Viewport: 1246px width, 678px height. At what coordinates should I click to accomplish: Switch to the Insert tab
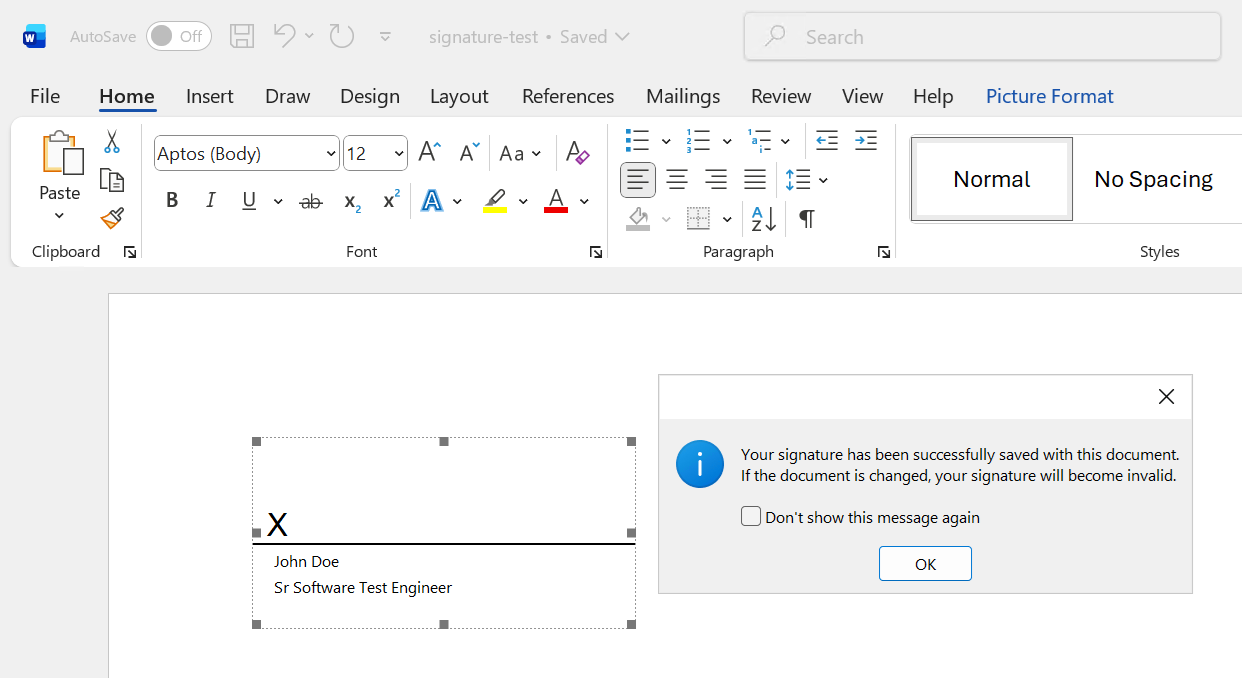point(209,96)
